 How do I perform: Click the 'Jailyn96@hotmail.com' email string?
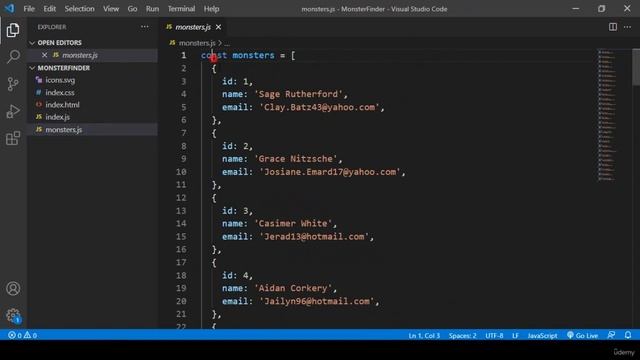pyautogui.click(x=317, y=301)
